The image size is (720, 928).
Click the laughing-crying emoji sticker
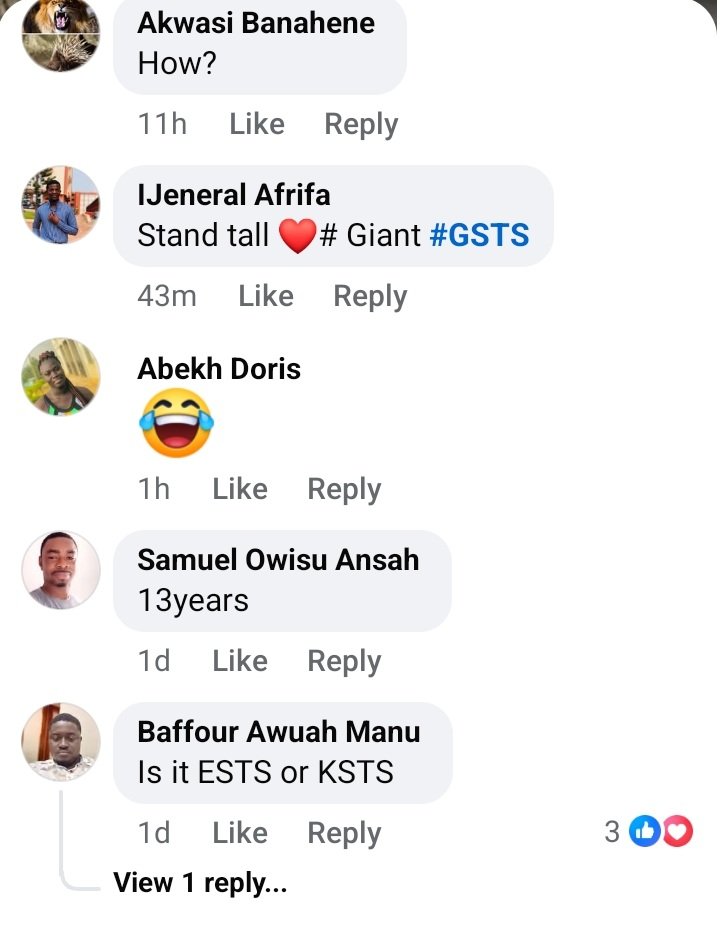tap(176, 423)
